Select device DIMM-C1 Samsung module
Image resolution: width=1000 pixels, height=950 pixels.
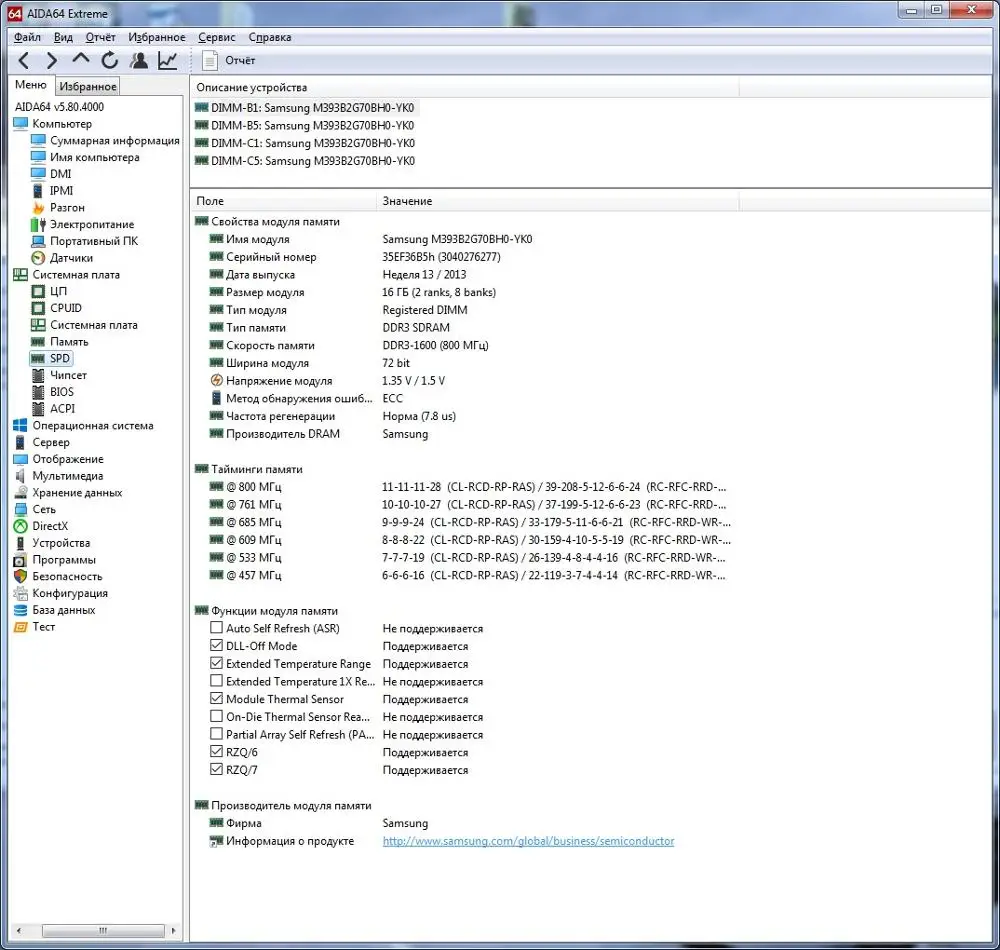pyautogui.click(x=305, y=143)
